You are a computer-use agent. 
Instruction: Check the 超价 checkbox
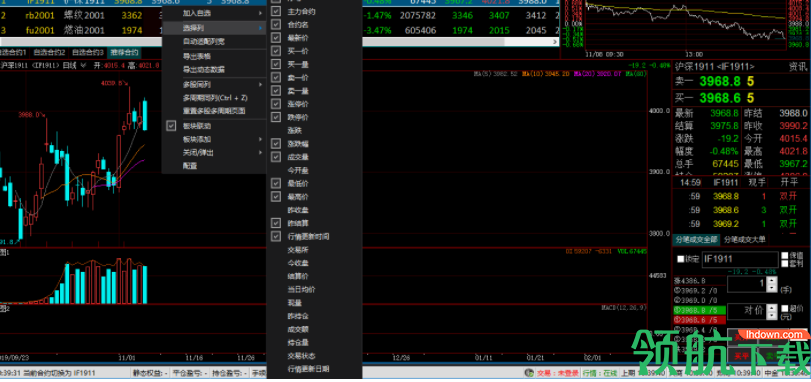[785, 308]
